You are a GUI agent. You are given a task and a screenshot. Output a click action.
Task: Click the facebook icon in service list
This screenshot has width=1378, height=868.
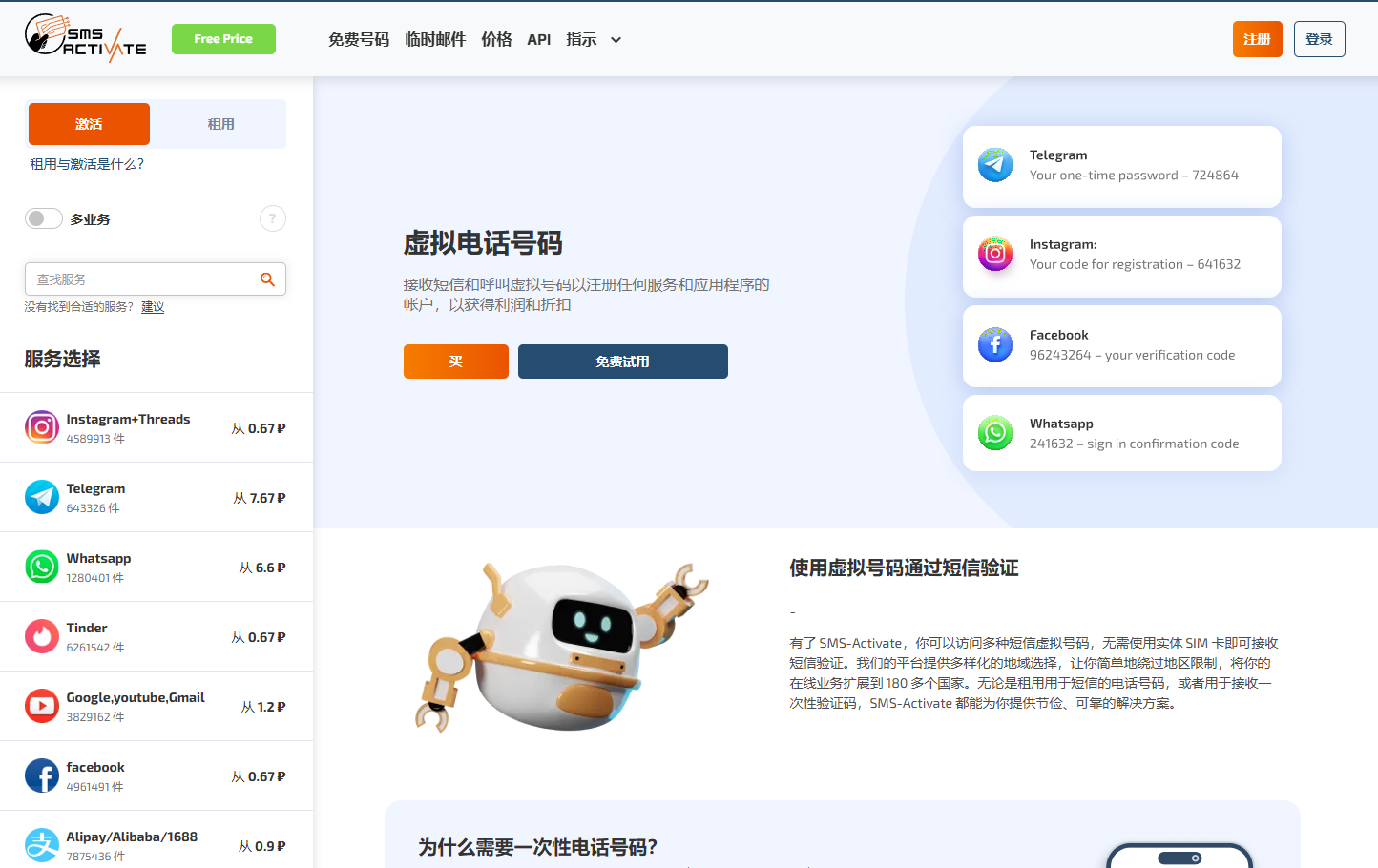42,775
